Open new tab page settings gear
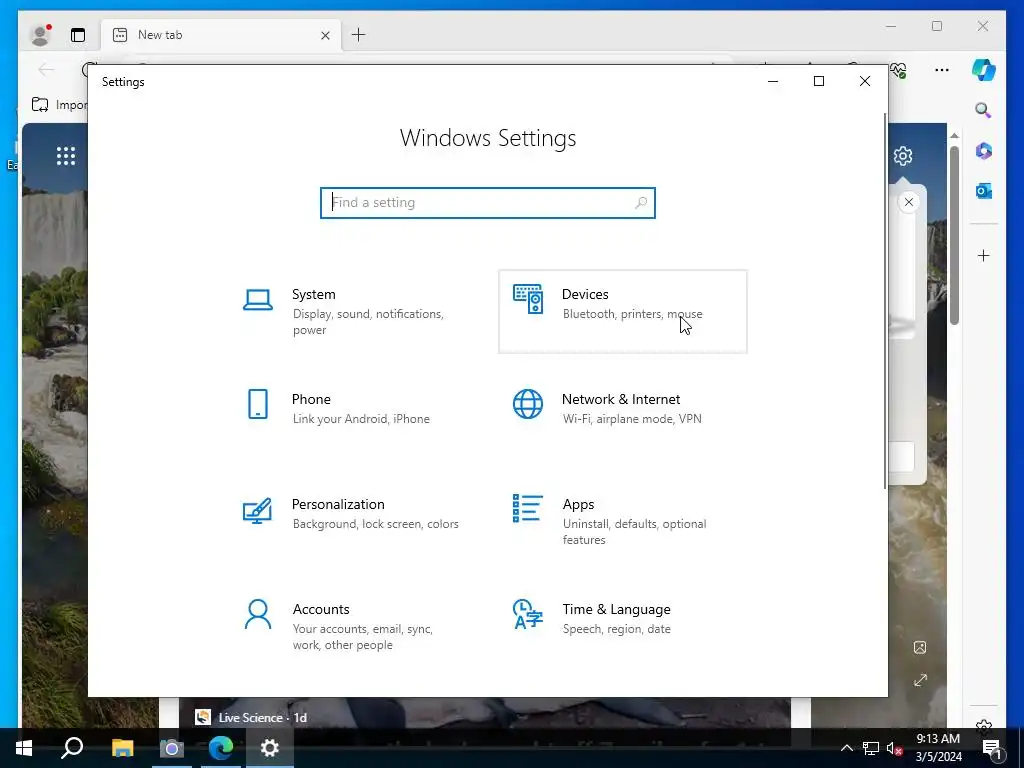Screen dimensions: 1024x768 click(x=903, y=156)
